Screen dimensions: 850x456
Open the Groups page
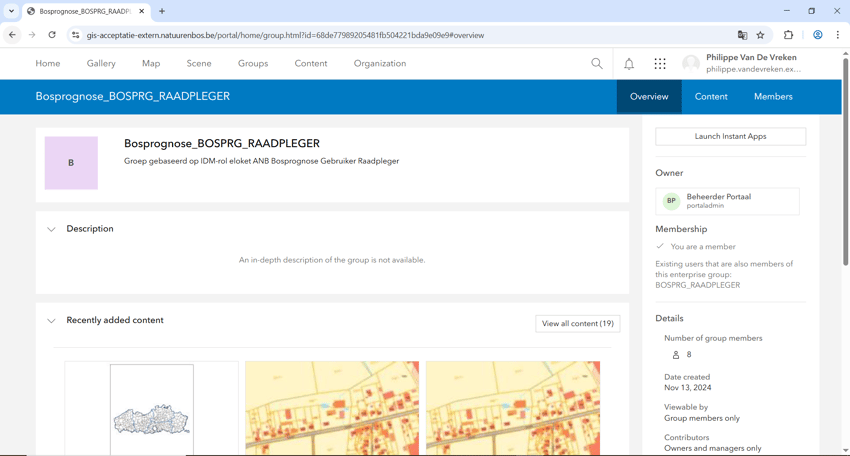253,63
